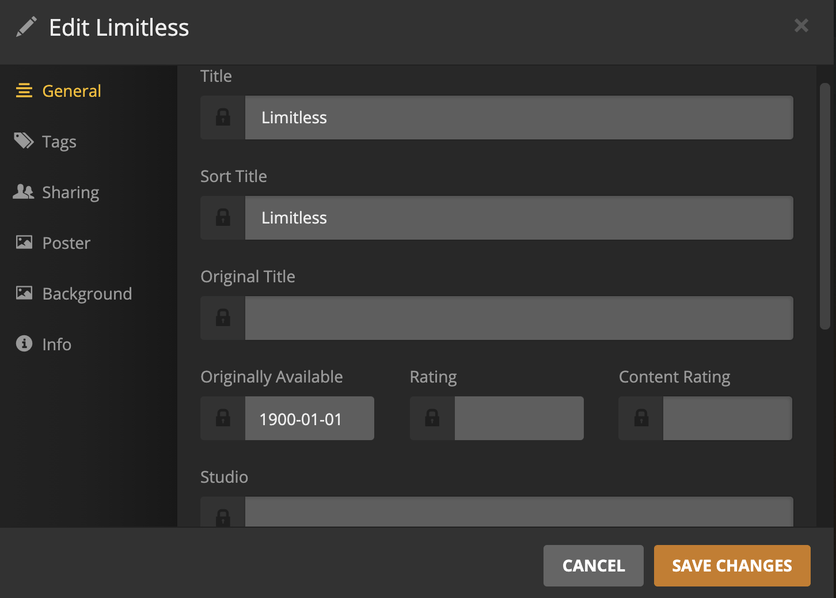836x598 pixels.
Task: Close the Edit Limitless dialog
Action: 801,26
